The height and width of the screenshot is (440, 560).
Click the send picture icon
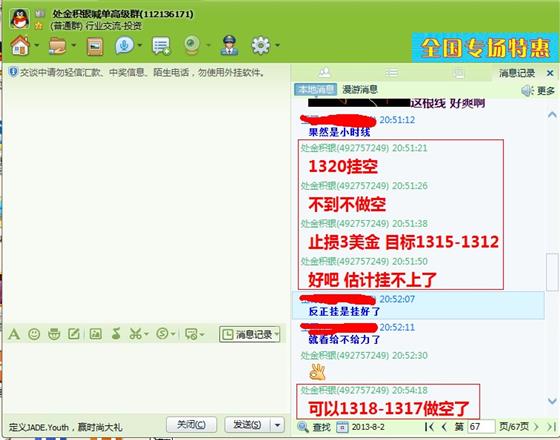tap(95, 334)
